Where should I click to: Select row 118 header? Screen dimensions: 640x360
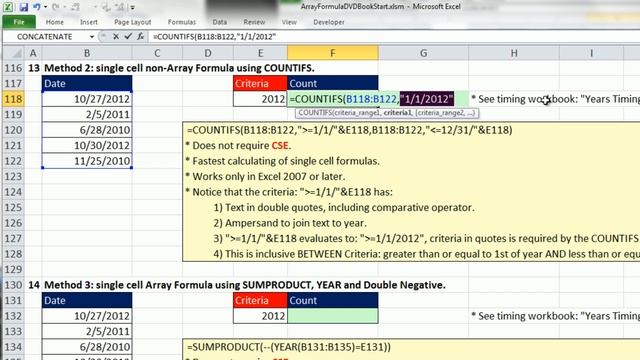pyautogui.click(x=13, y=99)
